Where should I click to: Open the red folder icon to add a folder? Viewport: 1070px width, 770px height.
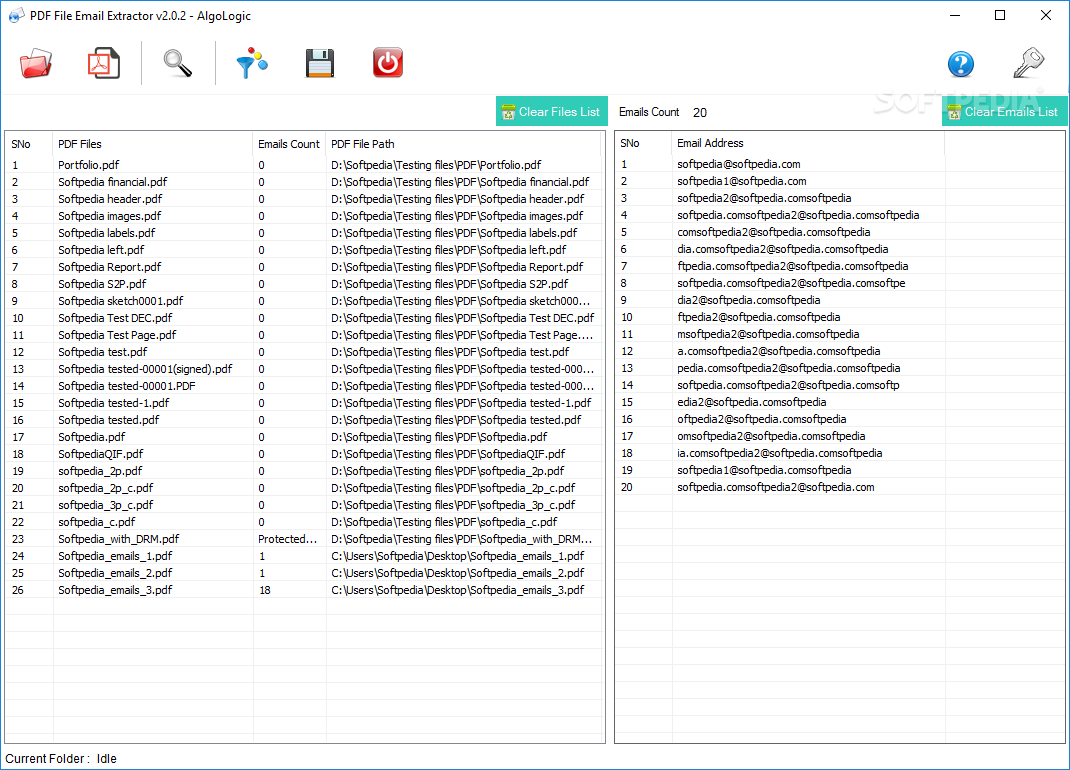click(35, 63)
